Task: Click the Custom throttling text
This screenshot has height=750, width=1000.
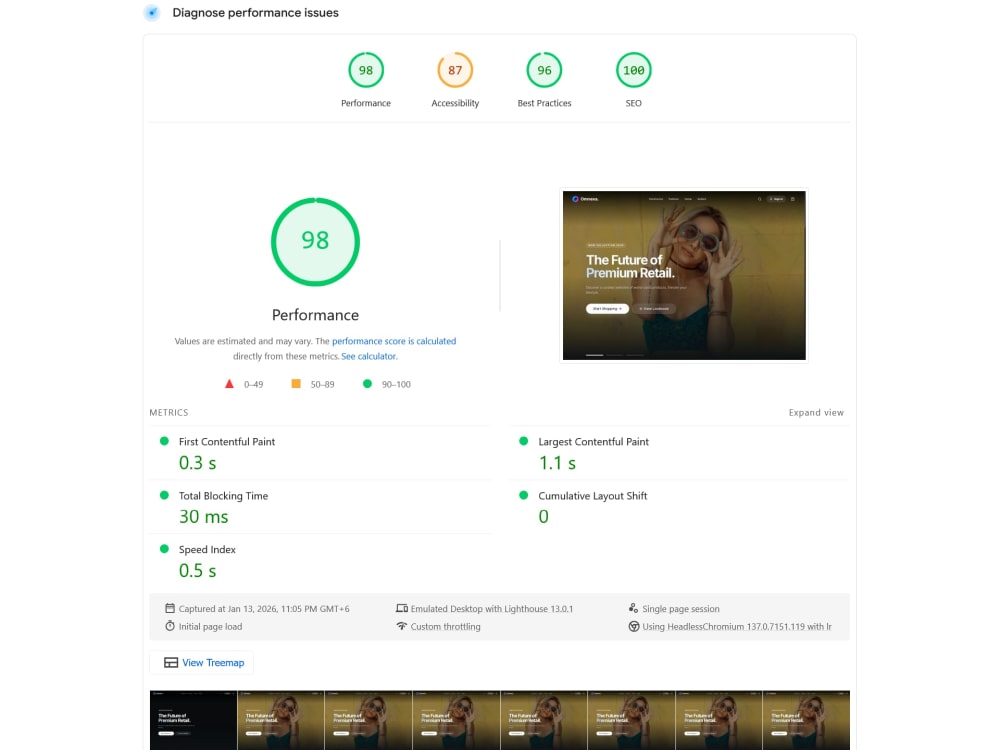Action: click(445, 627)
